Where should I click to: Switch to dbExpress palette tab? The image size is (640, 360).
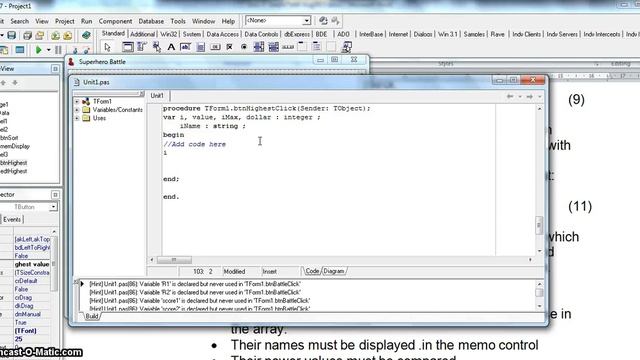[x=297, y=34]
